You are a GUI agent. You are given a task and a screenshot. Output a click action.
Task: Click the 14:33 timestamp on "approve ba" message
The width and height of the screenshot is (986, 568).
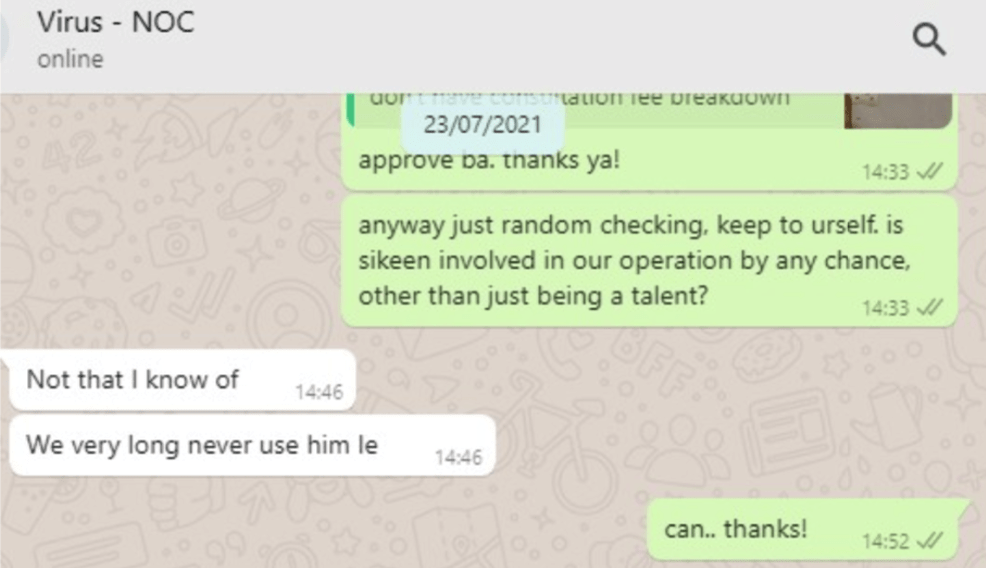tap(885, 172)
